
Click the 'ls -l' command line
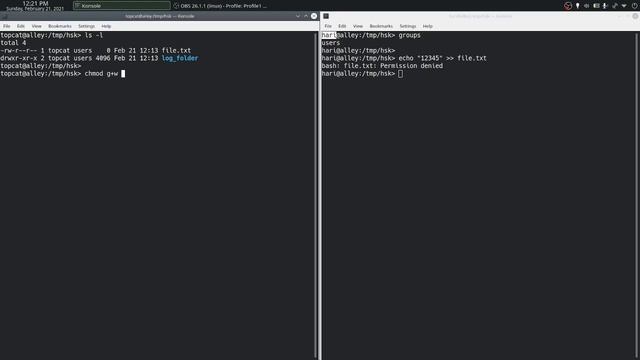tap(51, 36)
